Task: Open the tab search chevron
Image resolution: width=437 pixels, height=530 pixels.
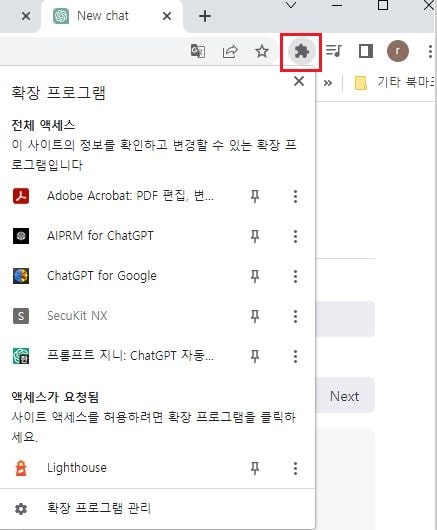Action: point(291,5)
